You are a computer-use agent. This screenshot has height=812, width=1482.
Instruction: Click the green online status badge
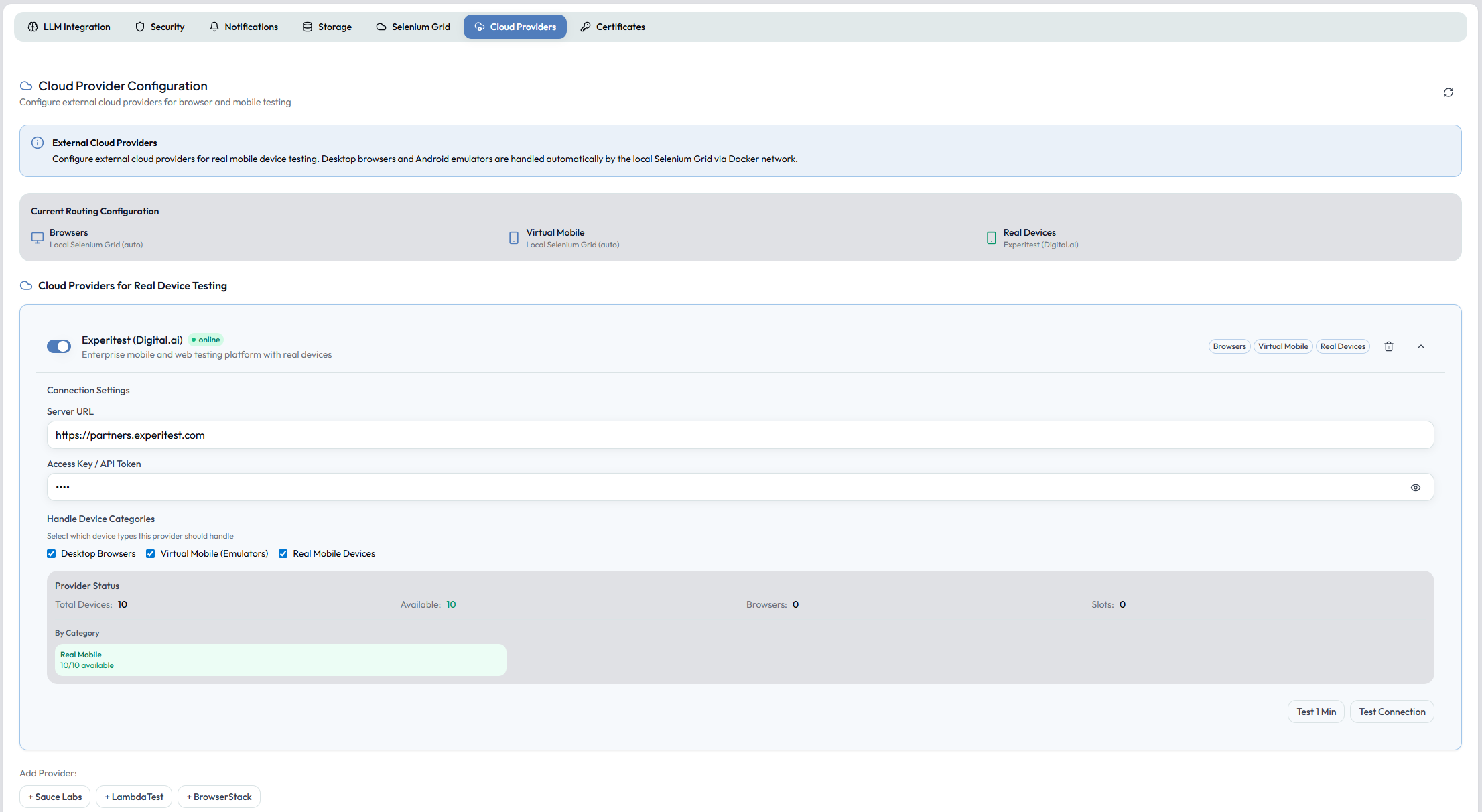pos(206,340)
